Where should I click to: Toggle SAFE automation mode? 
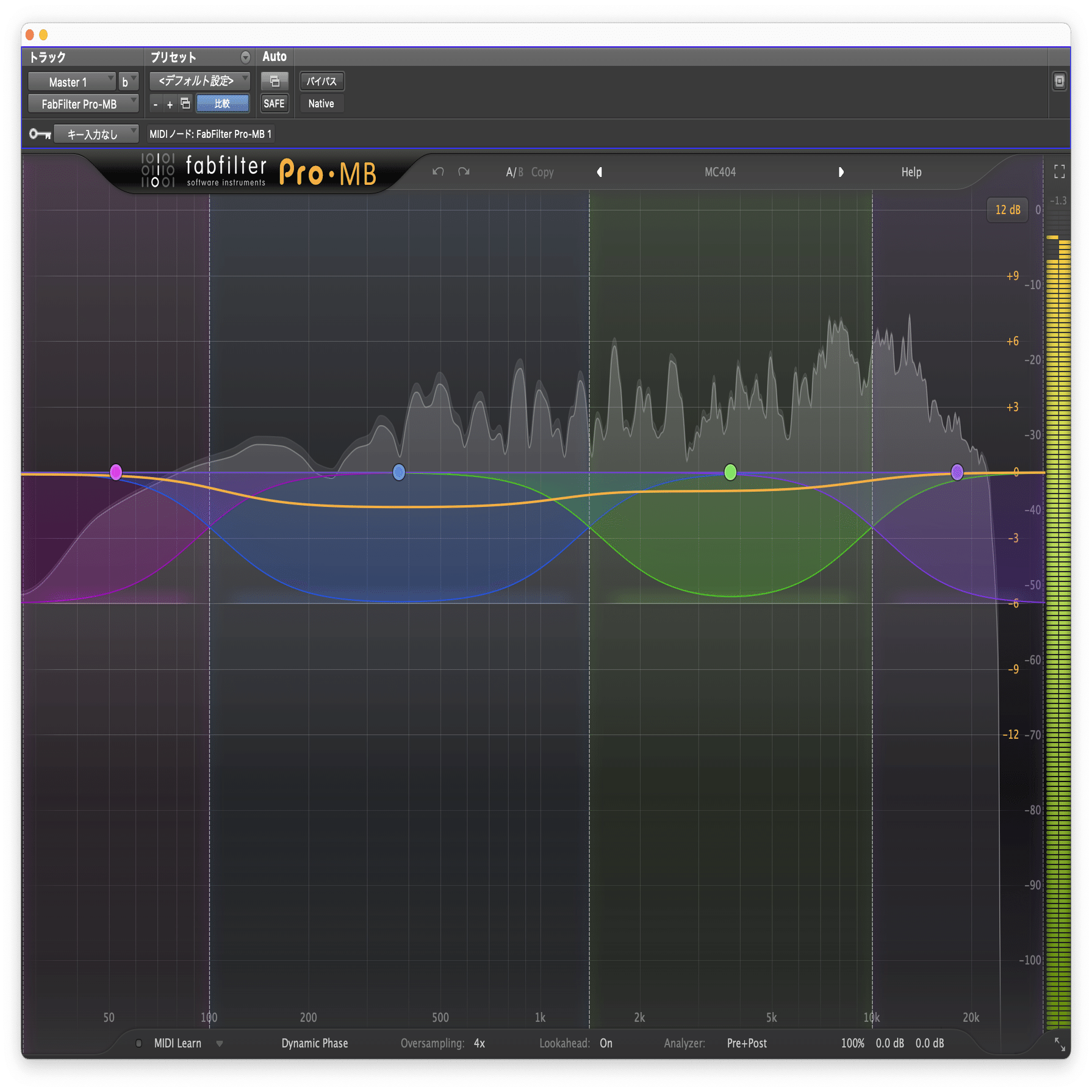pos(275,104)
